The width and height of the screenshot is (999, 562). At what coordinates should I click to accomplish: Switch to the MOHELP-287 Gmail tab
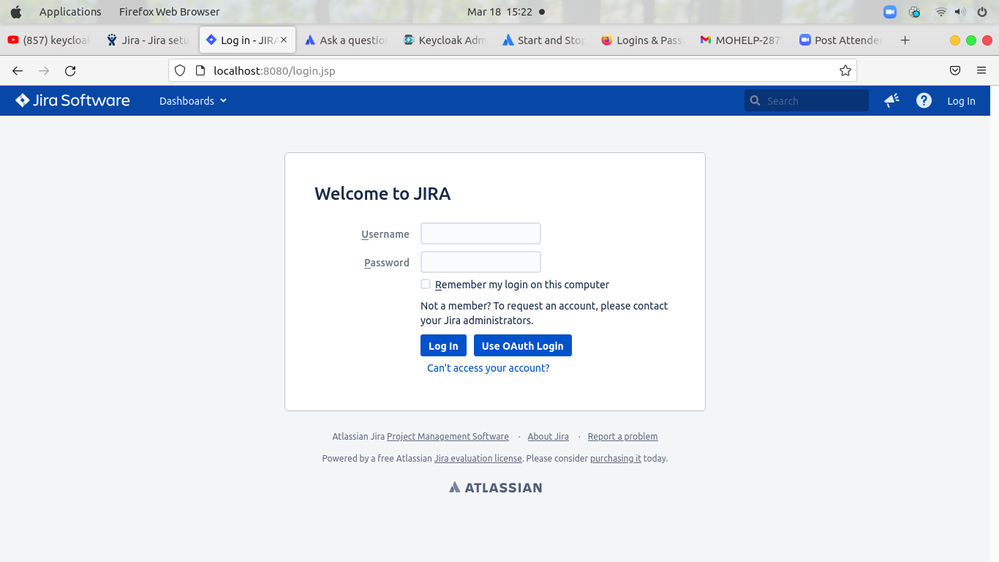point(741,40)
